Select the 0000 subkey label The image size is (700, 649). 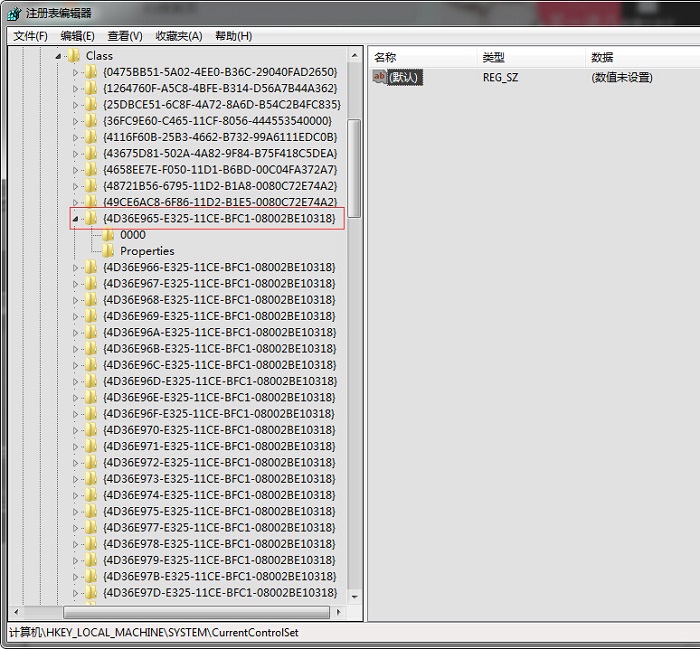pyautogui.click(x=133, y=235)
